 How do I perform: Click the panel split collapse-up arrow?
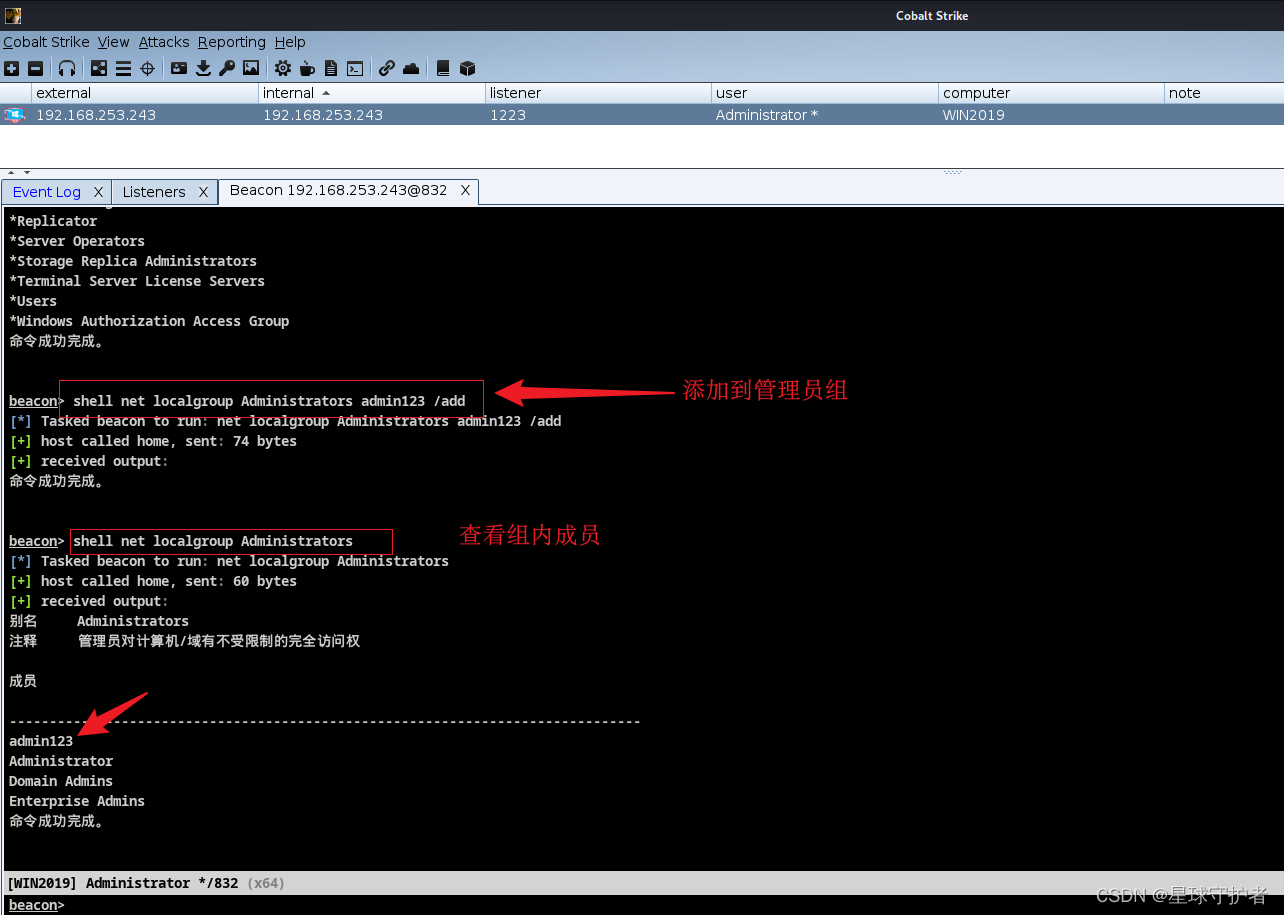click(x=12, y=172)
